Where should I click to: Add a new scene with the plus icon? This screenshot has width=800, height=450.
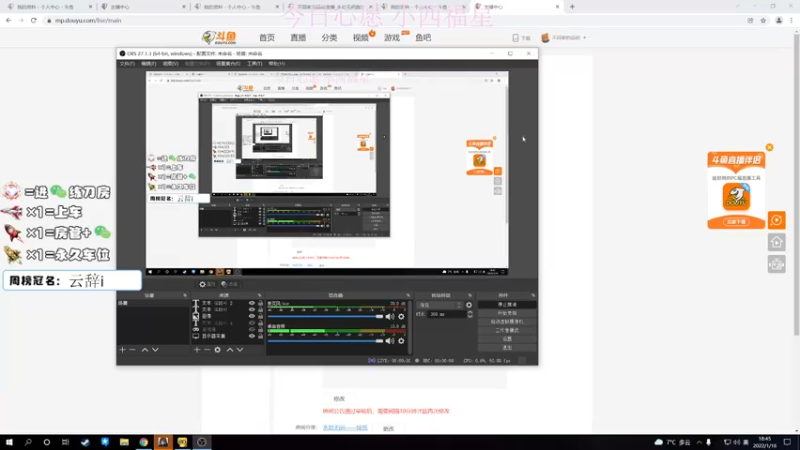click(x=122, y=350)
